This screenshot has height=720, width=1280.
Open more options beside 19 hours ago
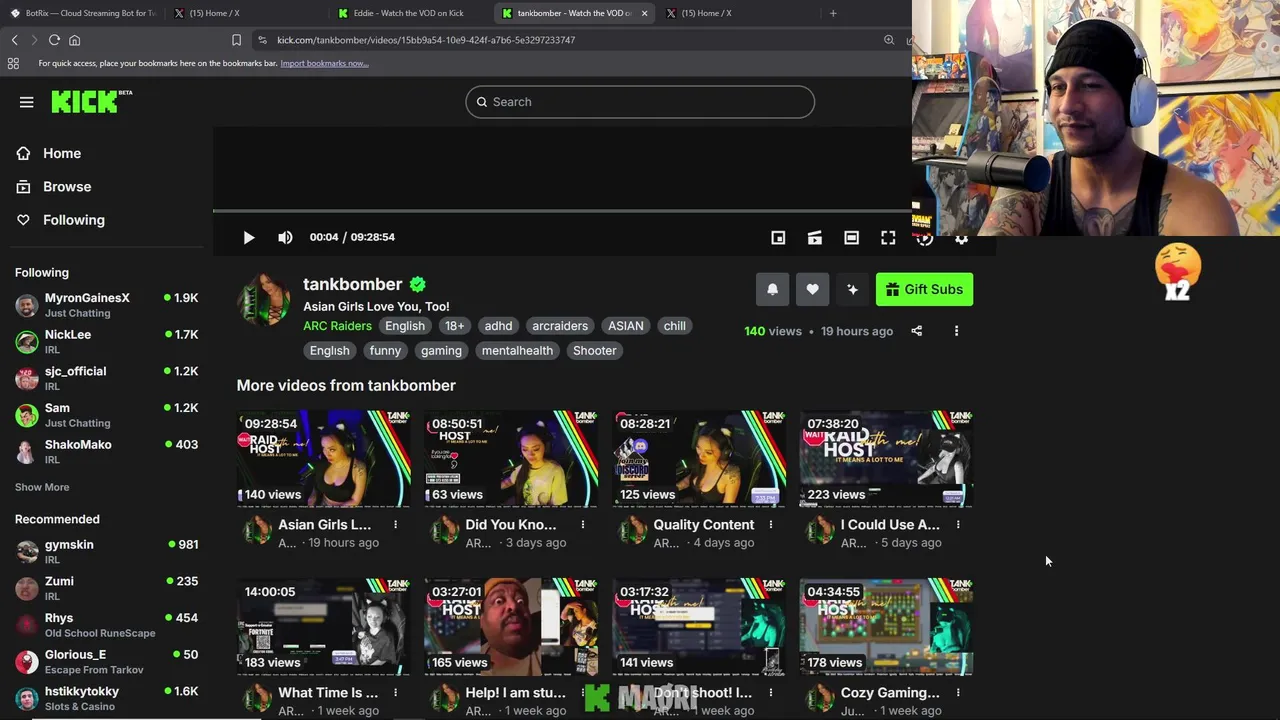coord(956,331)
